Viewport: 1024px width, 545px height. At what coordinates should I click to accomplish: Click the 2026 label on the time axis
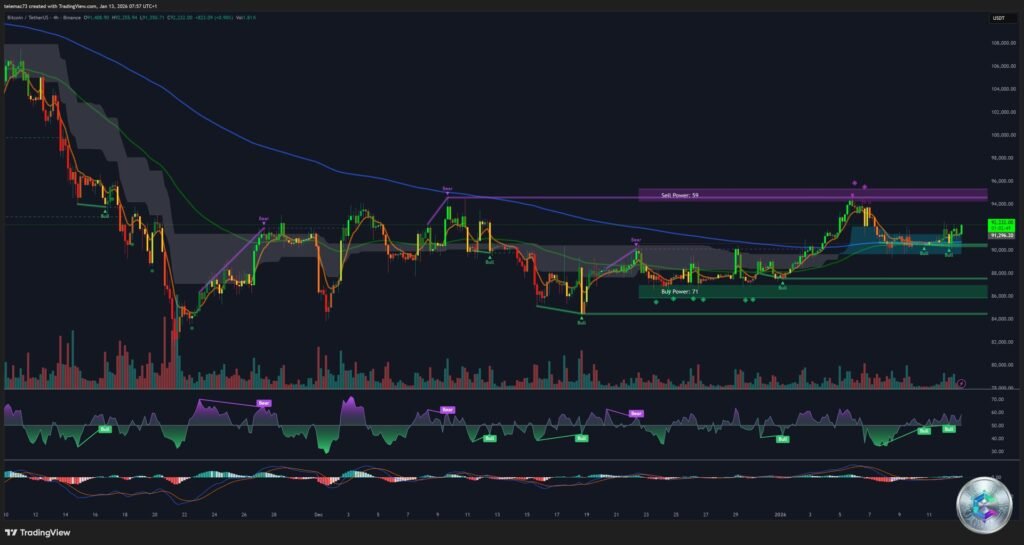pos(780,514)
